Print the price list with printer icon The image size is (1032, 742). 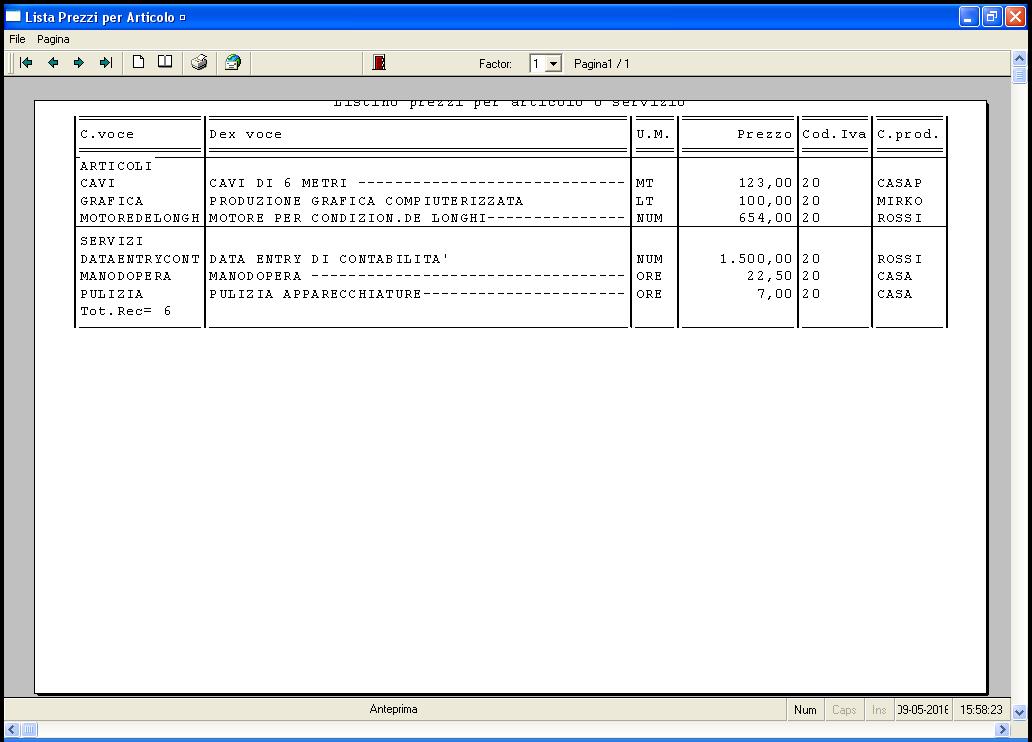pyautogui.click(x=199, y=63)
